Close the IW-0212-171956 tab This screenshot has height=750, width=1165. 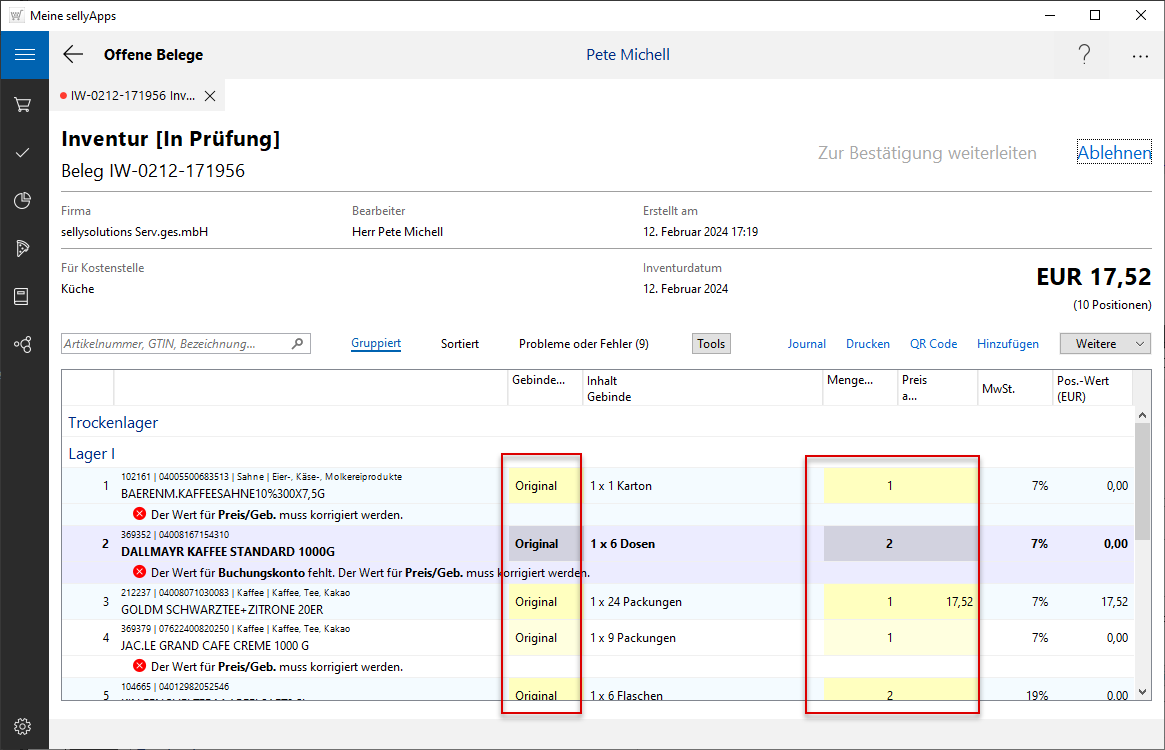[210, 96]
